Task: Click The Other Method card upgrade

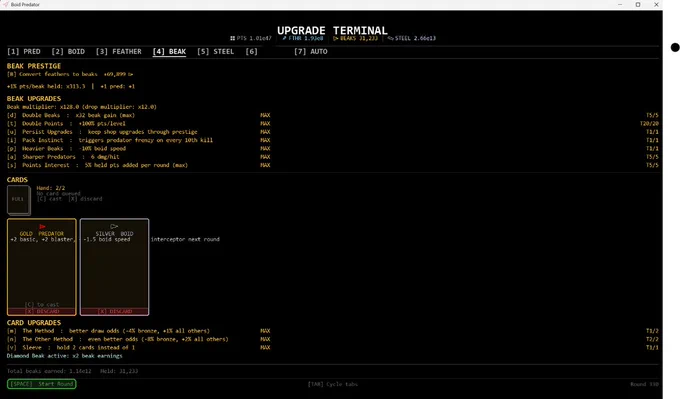Action: coord(333,339)
